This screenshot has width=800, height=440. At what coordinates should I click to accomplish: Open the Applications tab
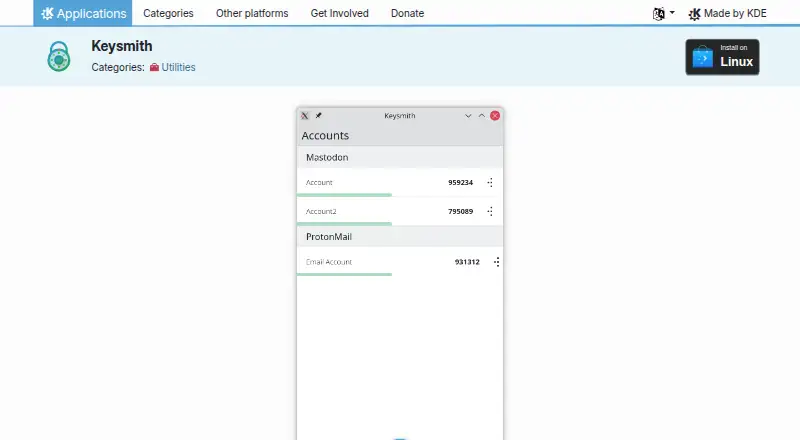(x=83, y=13)
